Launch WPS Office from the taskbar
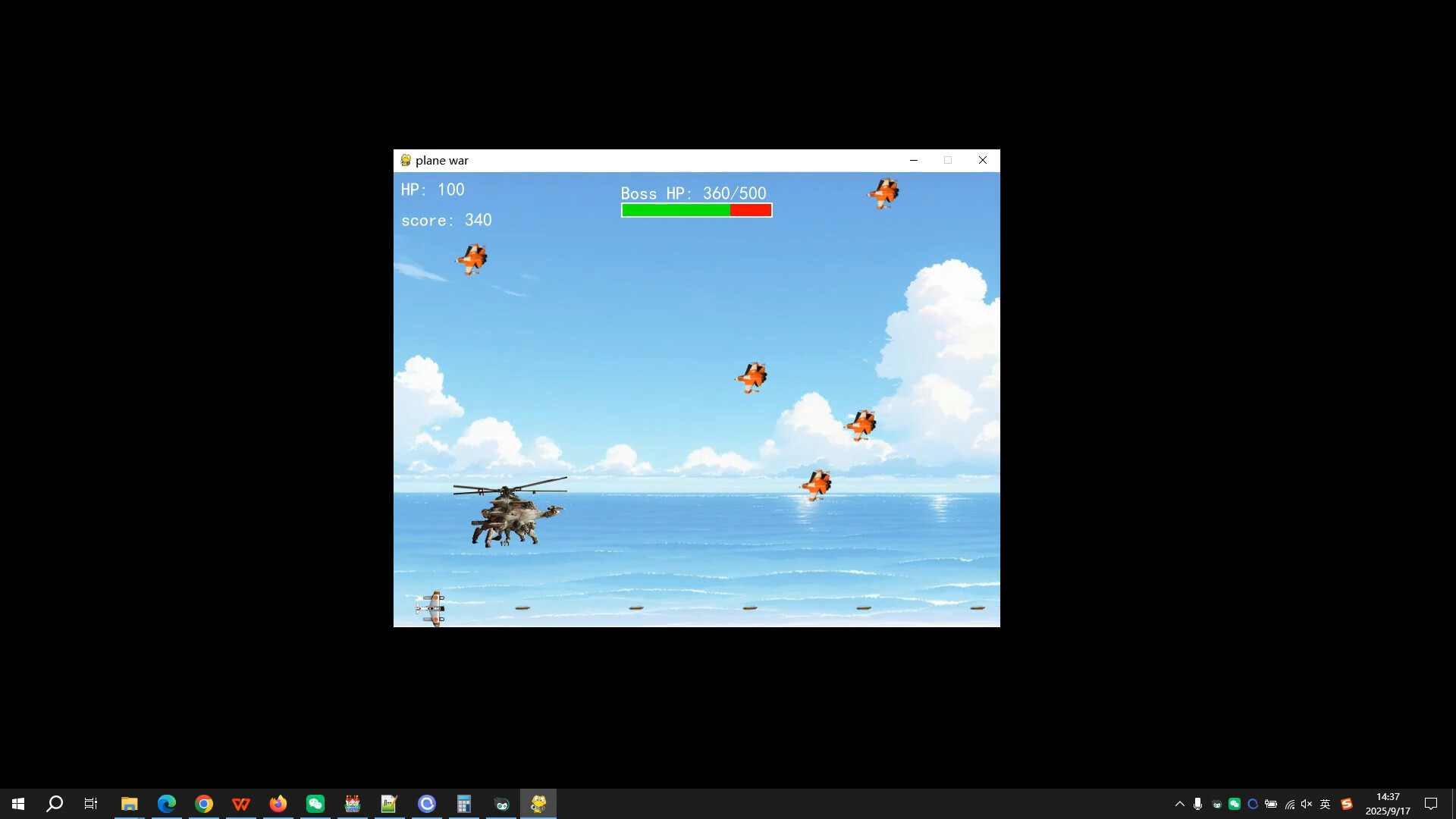 pos(240,804)
